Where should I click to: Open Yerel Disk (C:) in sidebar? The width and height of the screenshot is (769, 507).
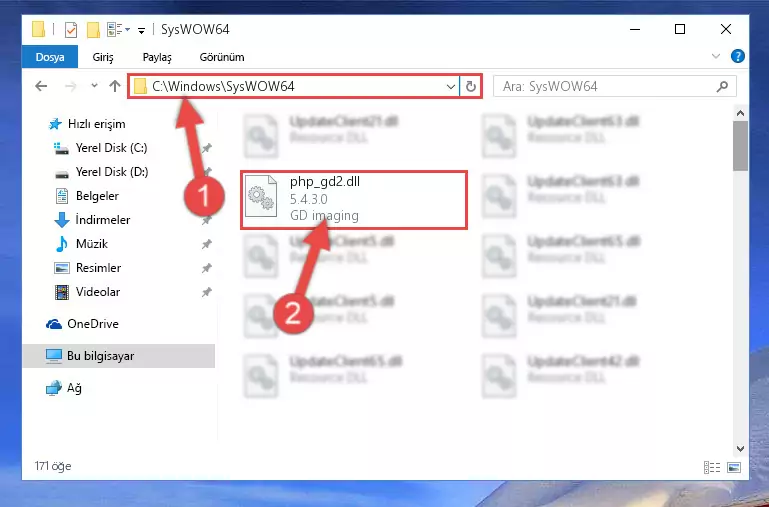111,148
